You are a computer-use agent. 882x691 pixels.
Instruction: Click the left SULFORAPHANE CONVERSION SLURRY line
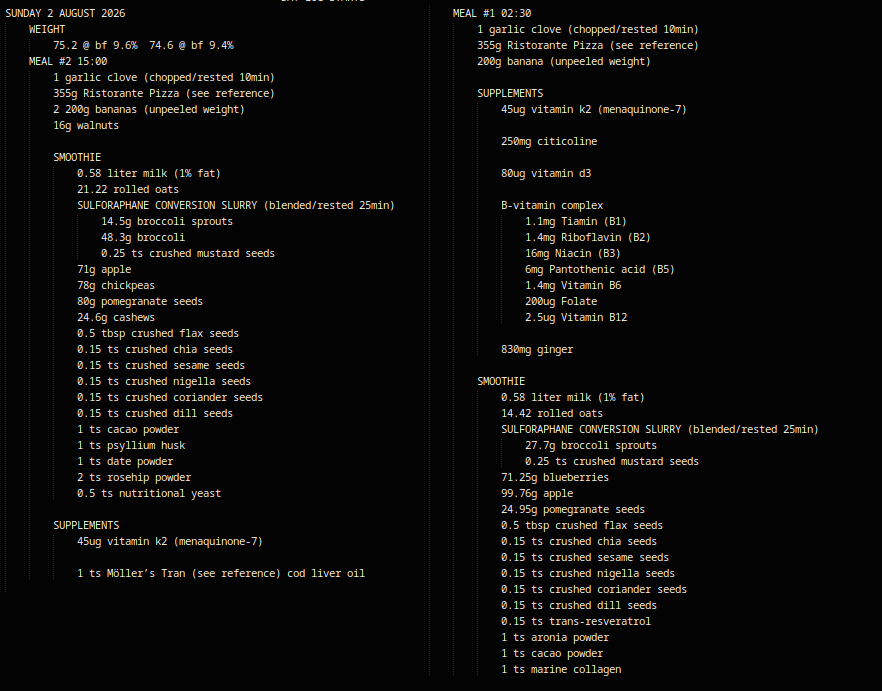pos(236,205)
